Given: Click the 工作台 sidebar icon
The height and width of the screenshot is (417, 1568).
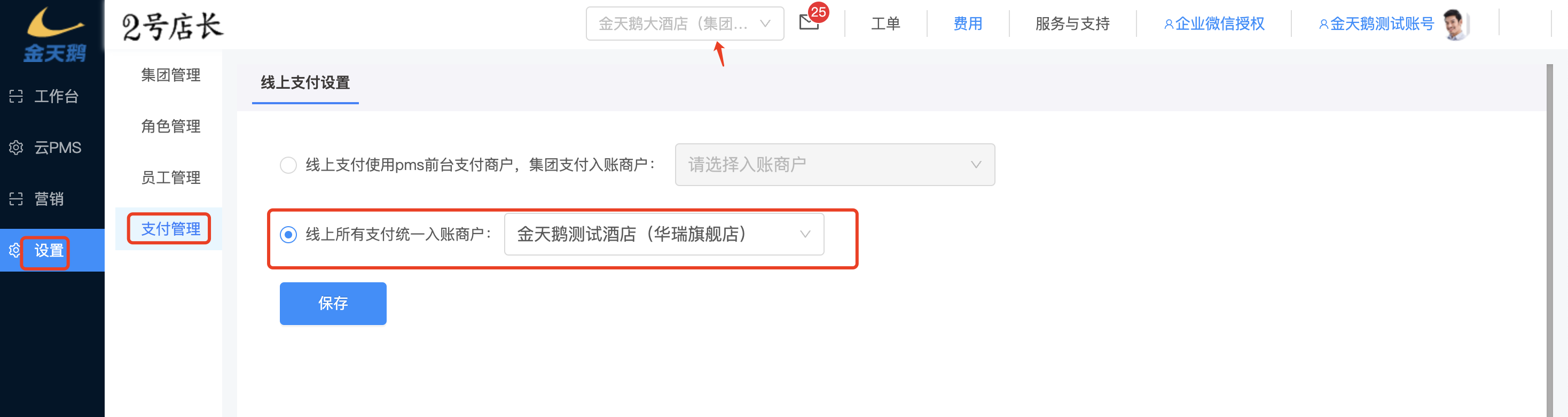Looking at the screenshot, I should tap(16, 96).
